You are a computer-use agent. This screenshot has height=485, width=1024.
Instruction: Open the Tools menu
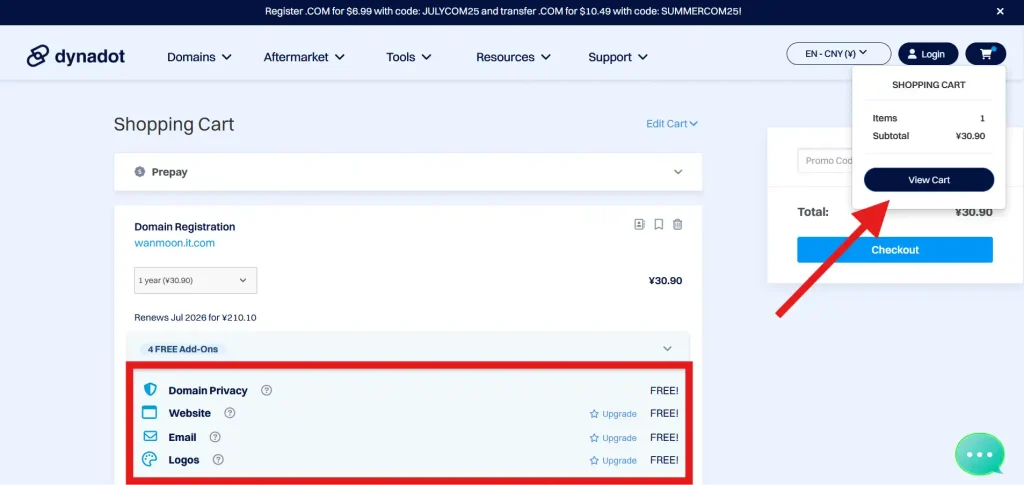point(408,57)
